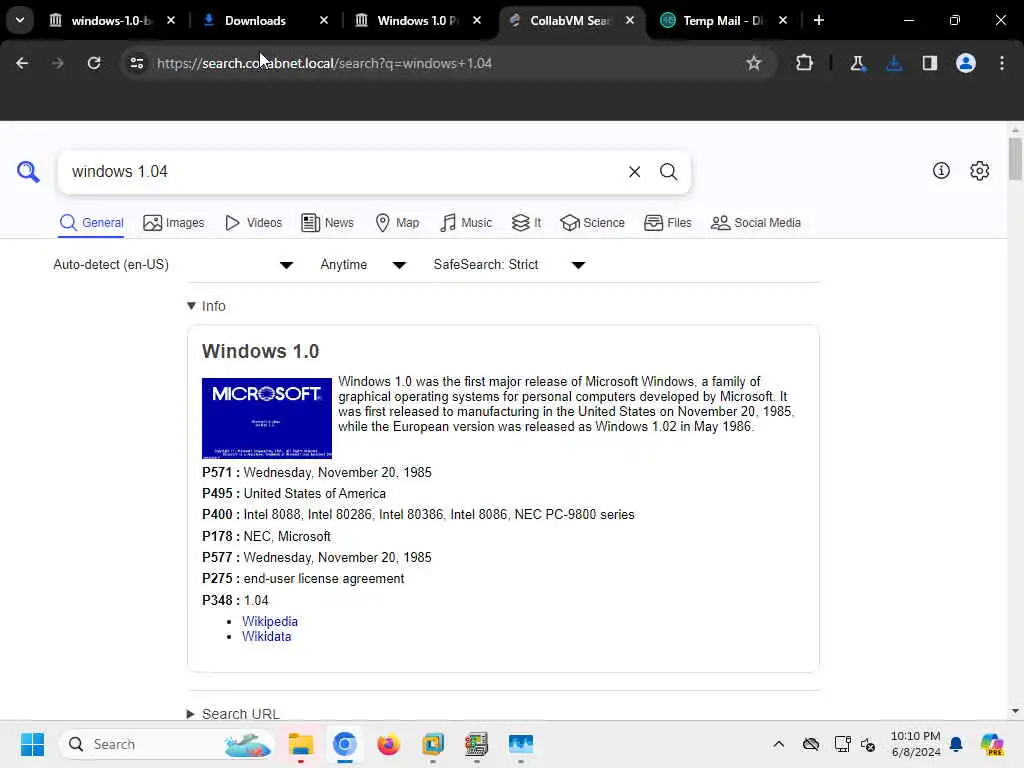Select the Map search category
Viewport: 1024px width, 768px height.
click(398, 223)
